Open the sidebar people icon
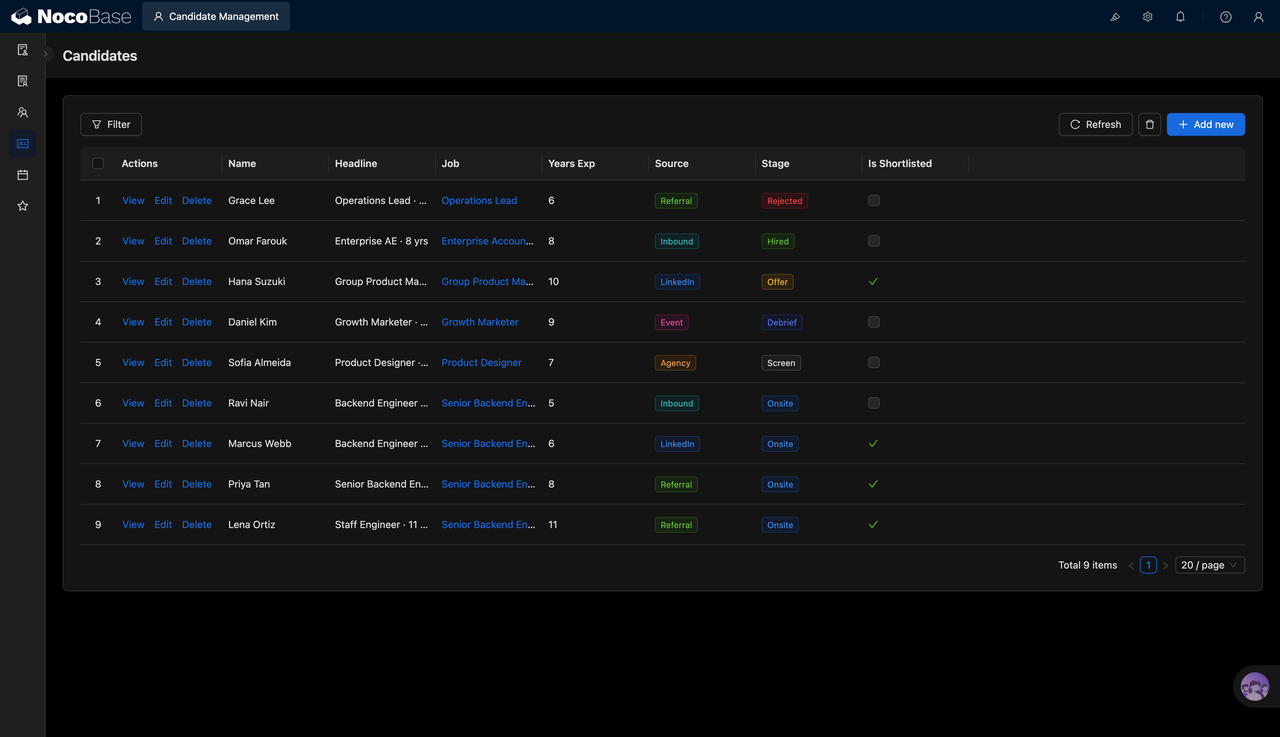1280x737 pixels. click(22, 112)
